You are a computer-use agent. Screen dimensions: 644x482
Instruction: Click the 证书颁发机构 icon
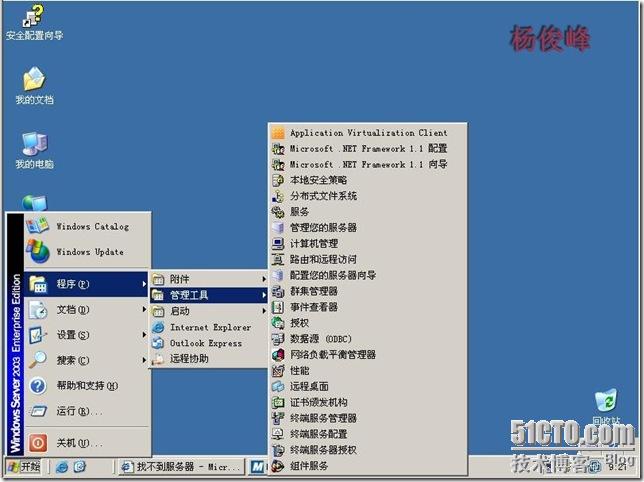278,402
